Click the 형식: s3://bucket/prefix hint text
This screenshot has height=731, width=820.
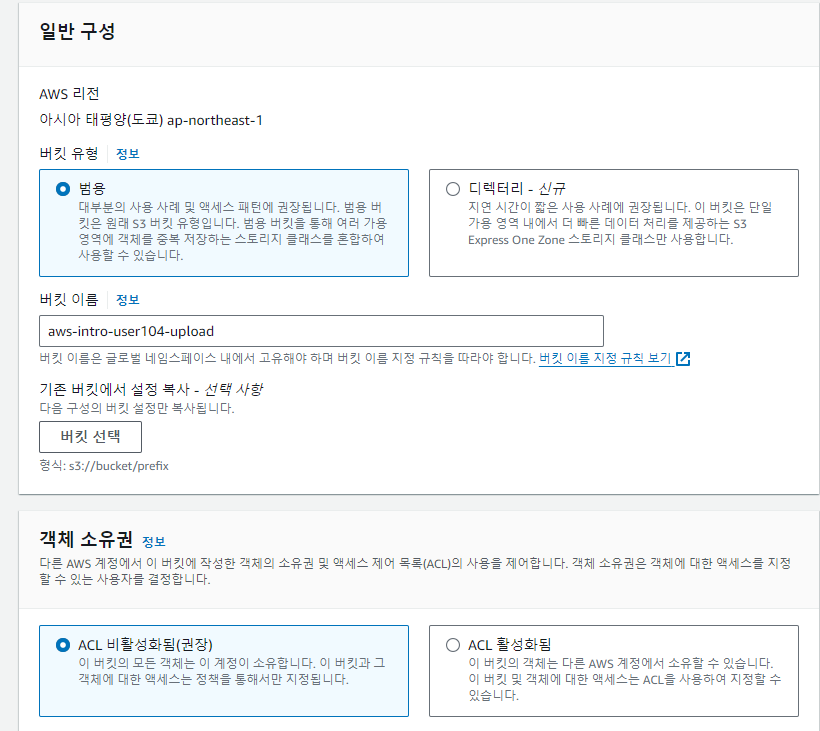point(104,466)
